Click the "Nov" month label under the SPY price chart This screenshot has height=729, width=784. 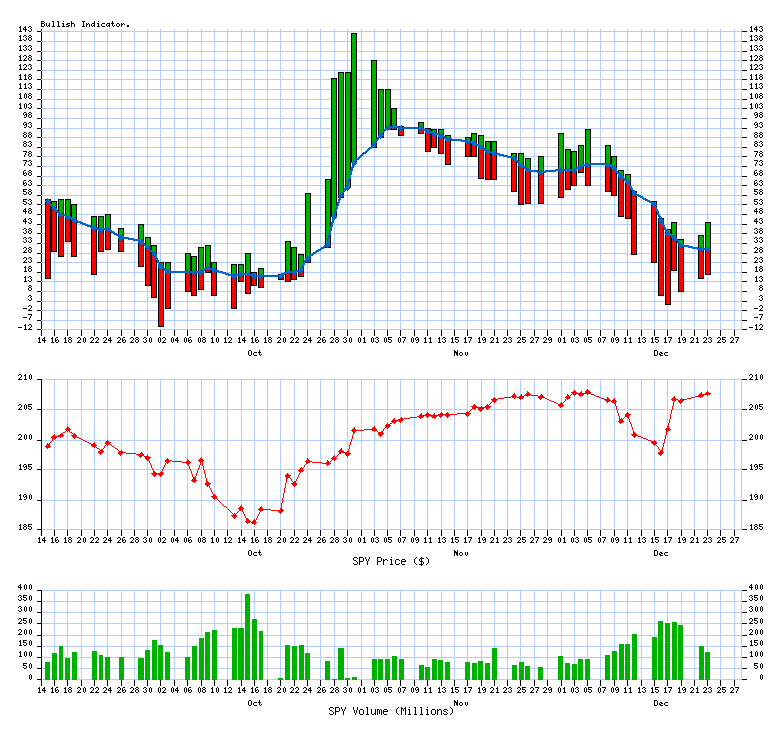[x=461, y=553]
